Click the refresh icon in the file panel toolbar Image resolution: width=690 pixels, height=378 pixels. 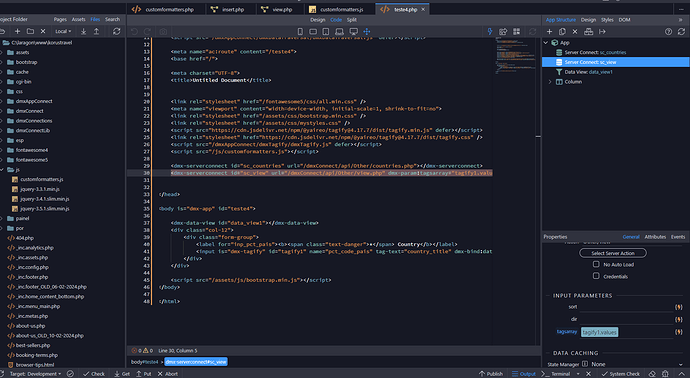[117, 31]
